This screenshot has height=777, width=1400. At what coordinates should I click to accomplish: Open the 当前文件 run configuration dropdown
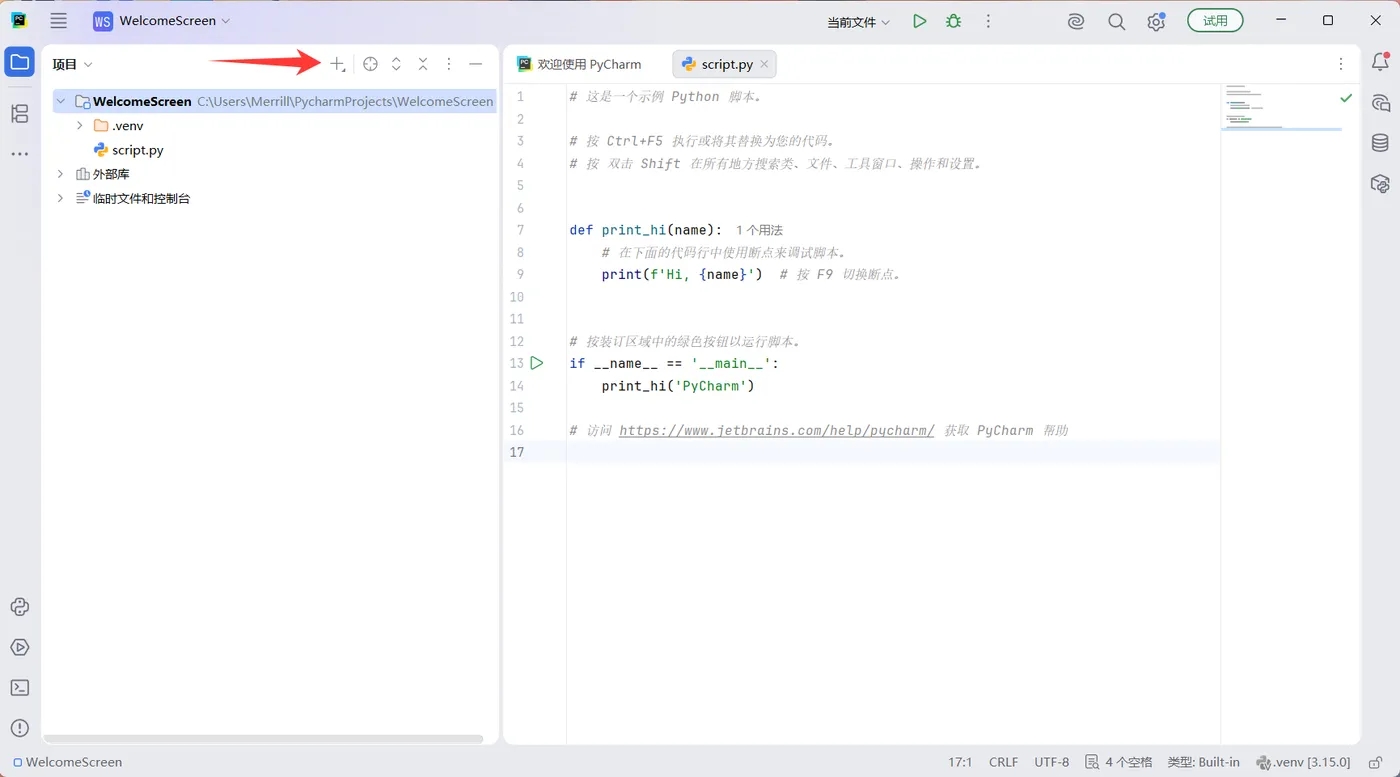click(858, 22)
